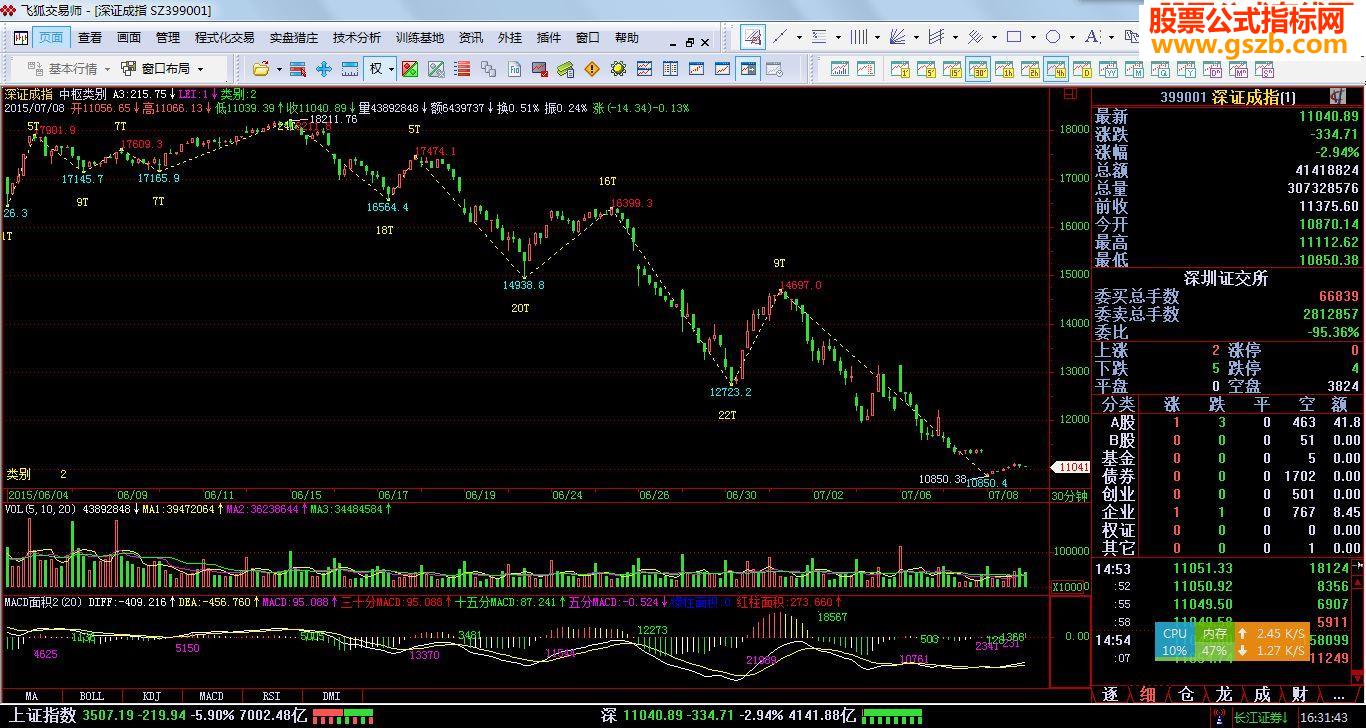Click the 页面 button
This screenshot has width=1366, height=728.
(51, 38)
